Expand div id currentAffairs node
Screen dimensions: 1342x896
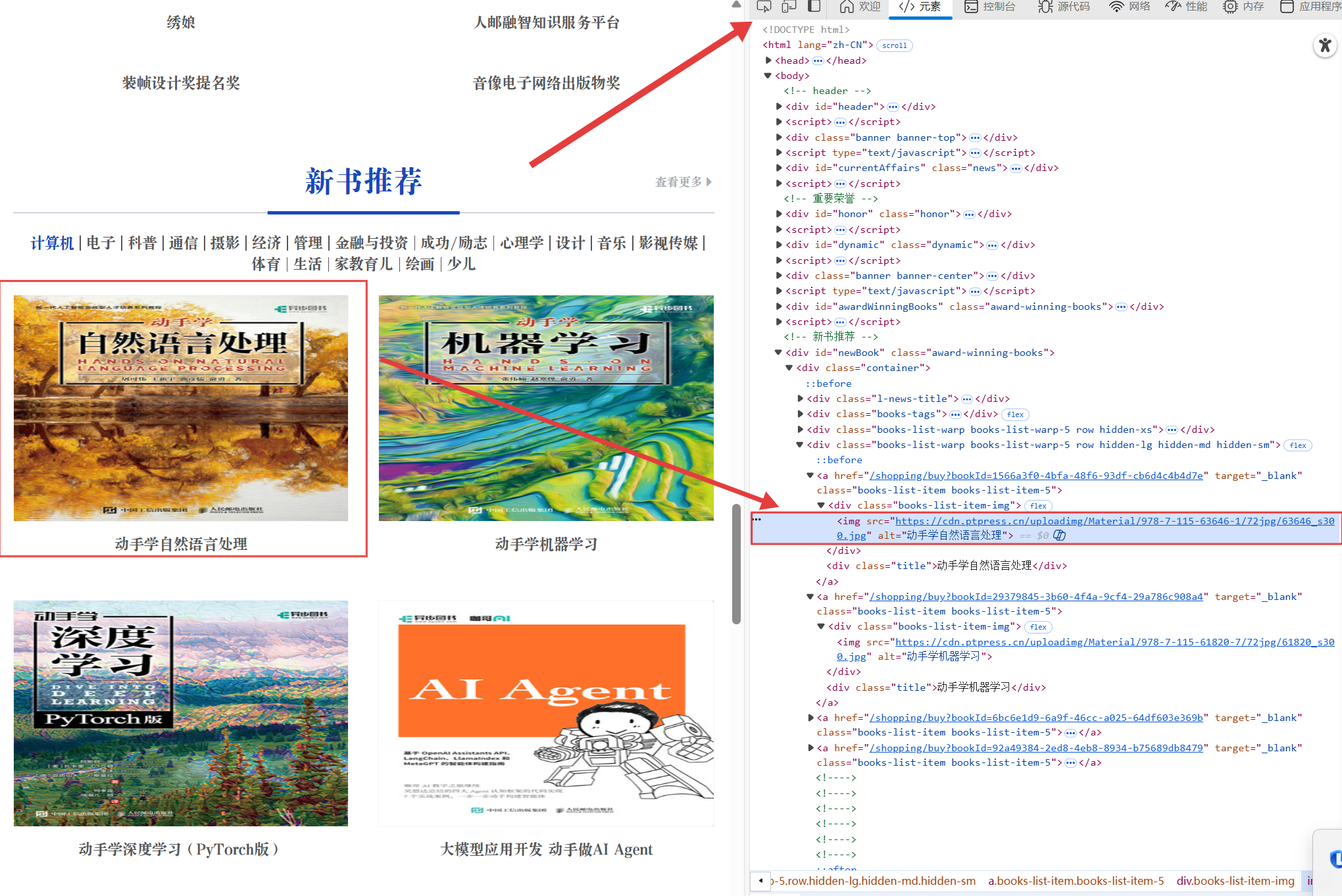click(779, 168)
